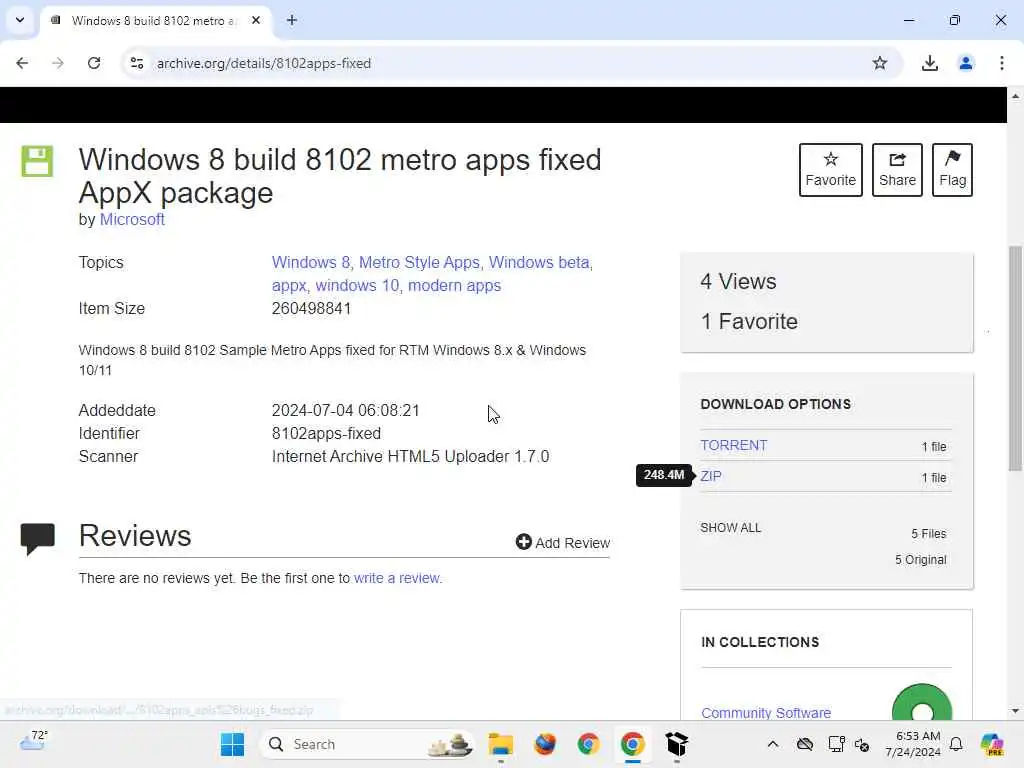Click the cloud sync off tray icon
The width and height of the screenshot is (1024, 768).
[805, 744]
